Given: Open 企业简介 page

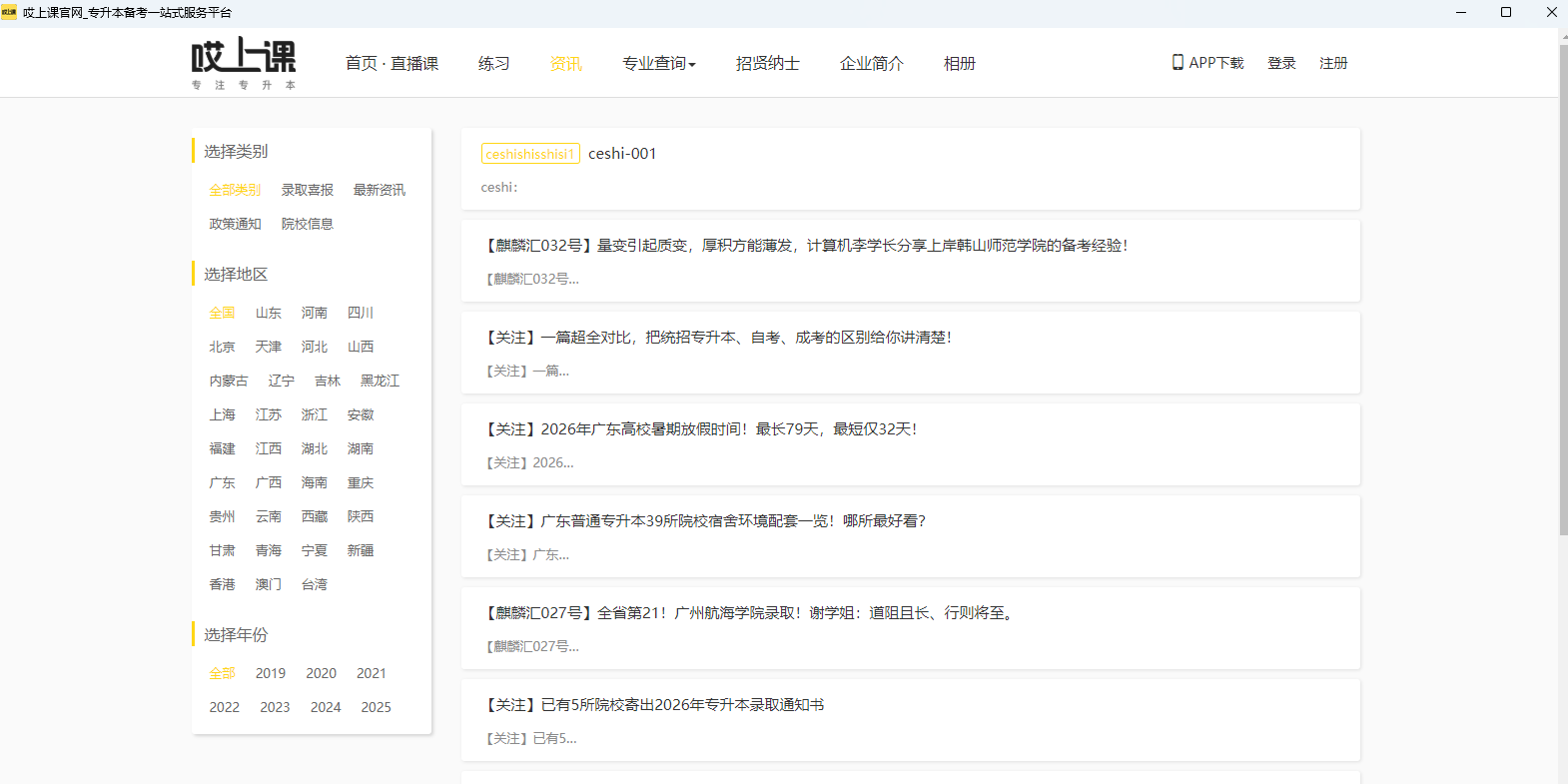Looking at the screenshot, I should 871,63.
